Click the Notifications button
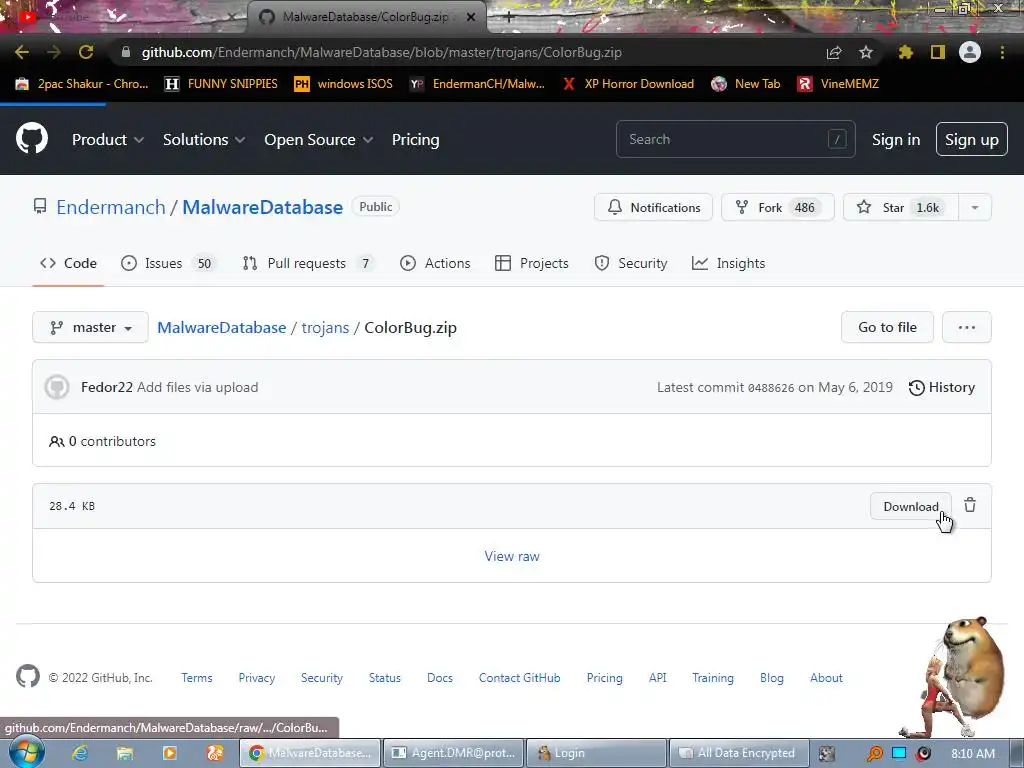This screenshot has height=768, width=1024. (x=653, y=207)
